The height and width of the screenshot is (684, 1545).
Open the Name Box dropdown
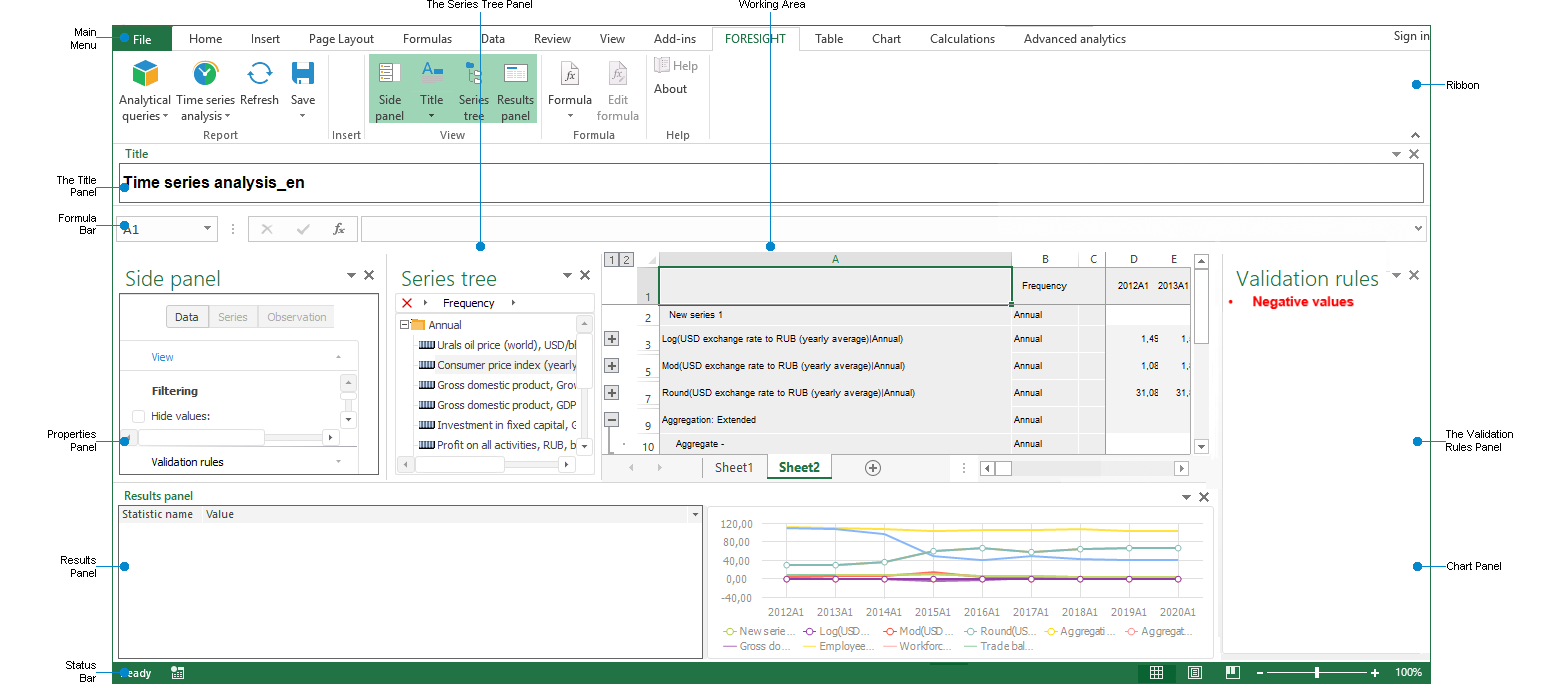[208, 229]
